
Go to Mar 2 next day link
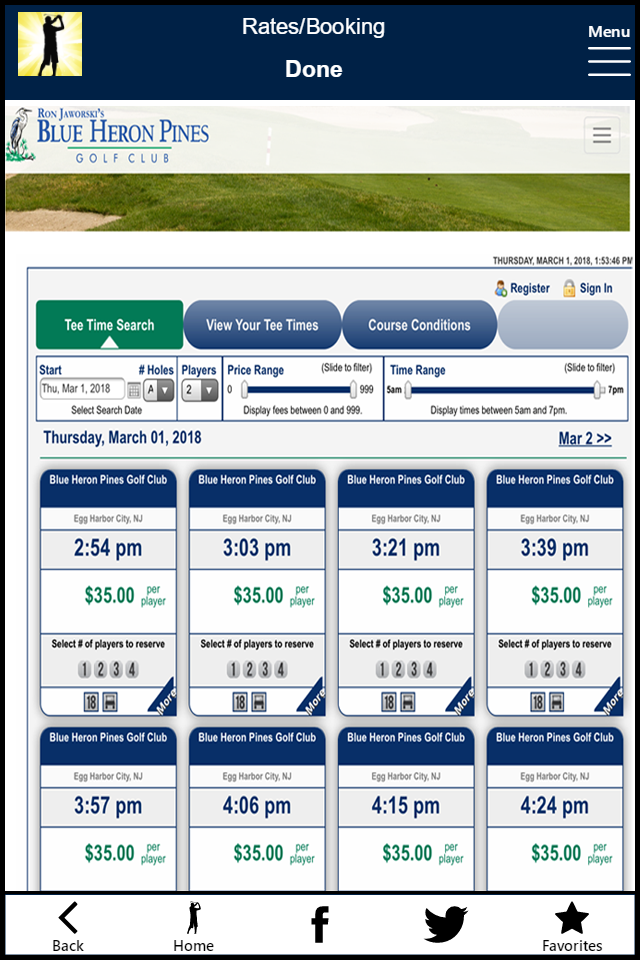coord(585,438)
